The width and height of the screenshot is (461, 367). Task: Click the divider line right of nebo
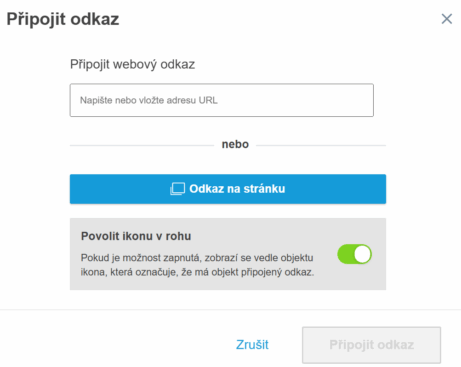tap(321, 145)
